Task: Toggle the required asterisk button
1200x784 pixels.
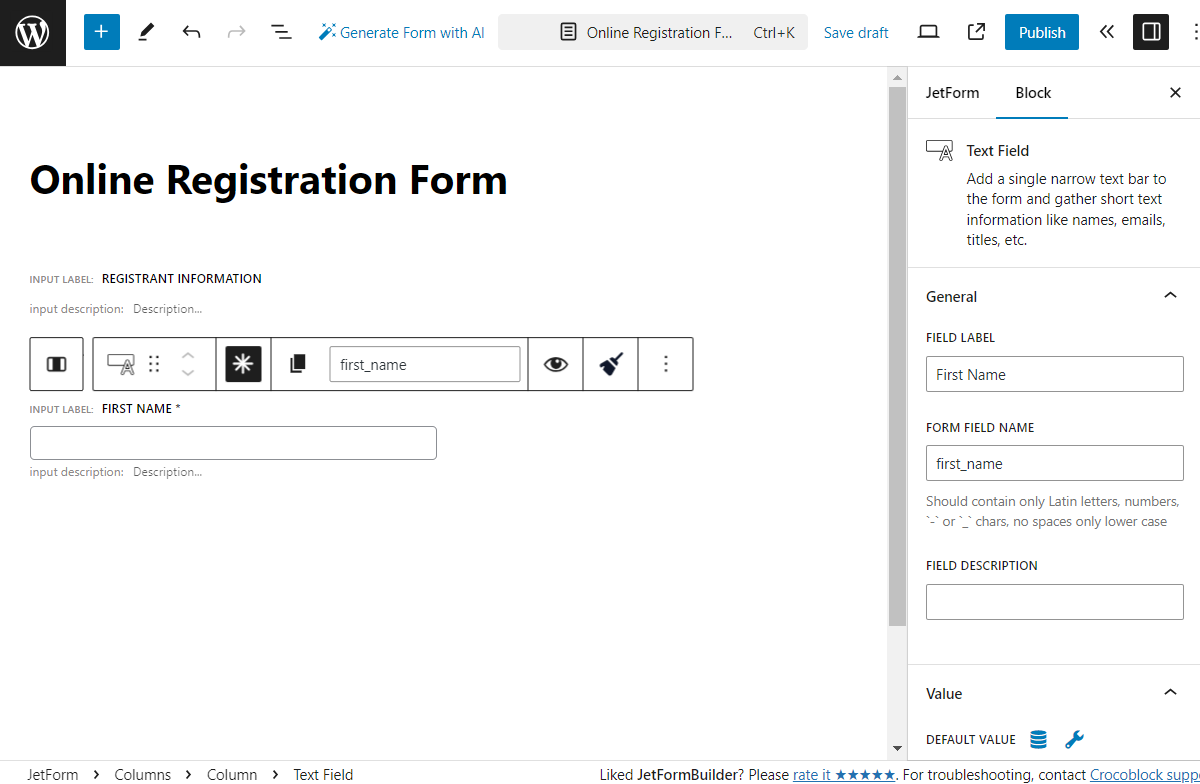Action: click(x=243, y=364)
